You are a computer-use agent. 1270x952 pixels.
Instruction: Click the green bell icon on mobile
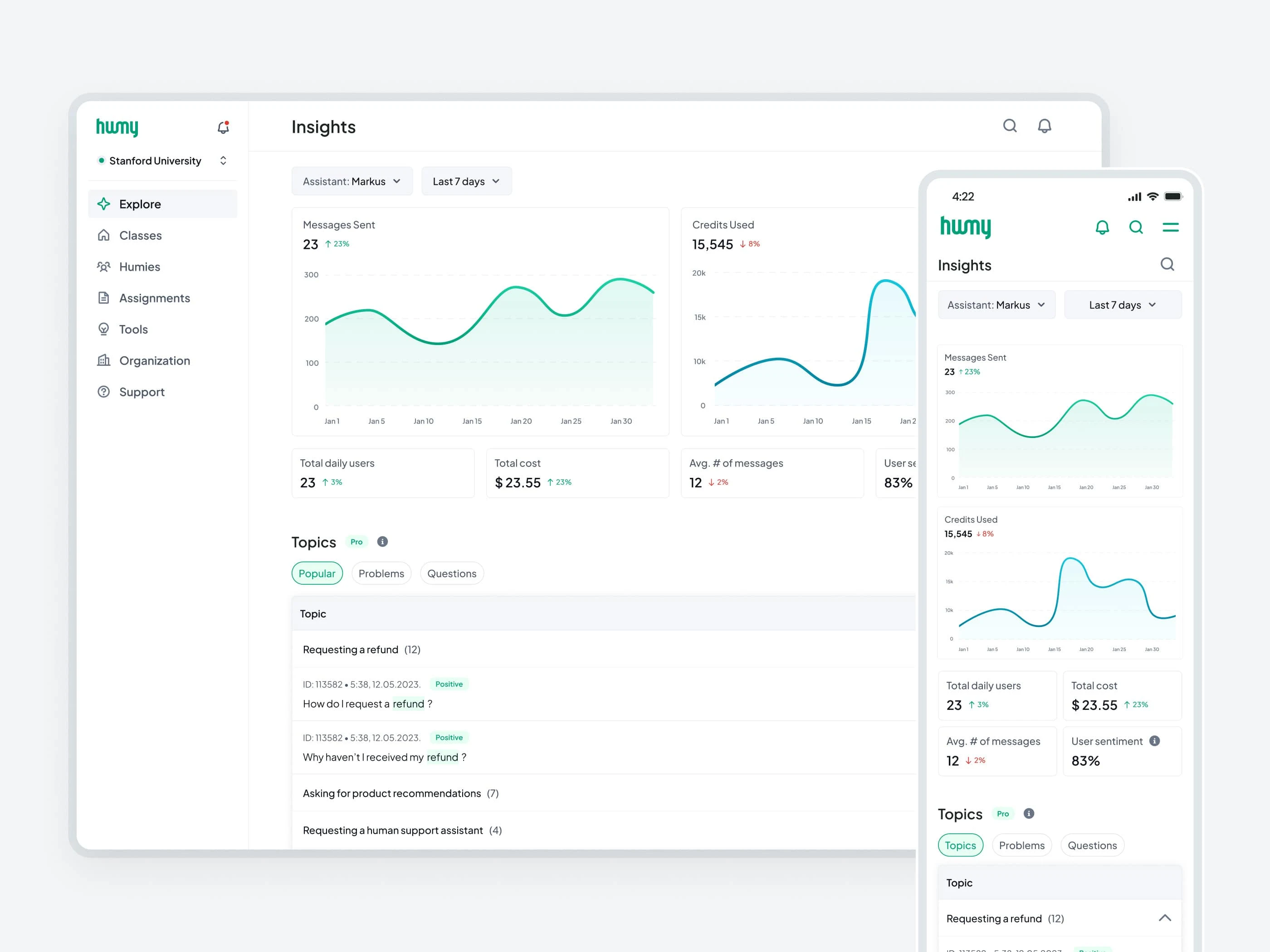click(1102, 227)
